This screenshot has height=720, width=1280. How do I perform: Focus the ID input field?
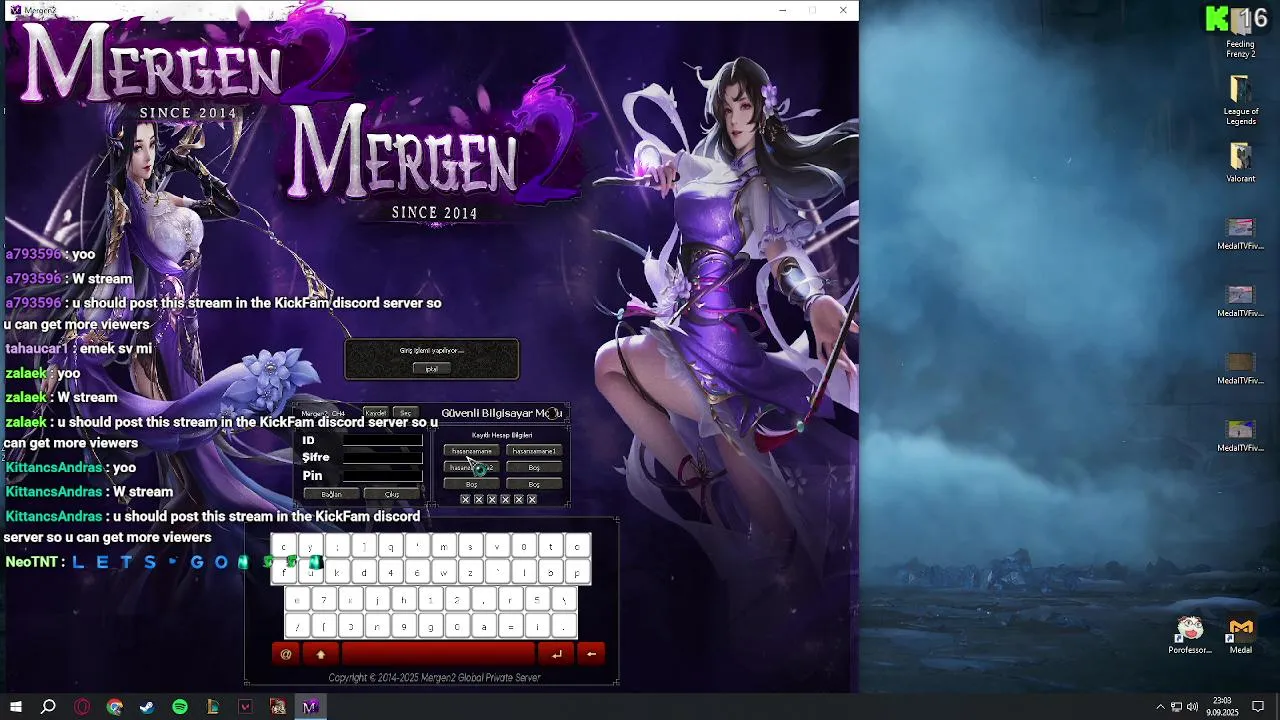(383, 440)
